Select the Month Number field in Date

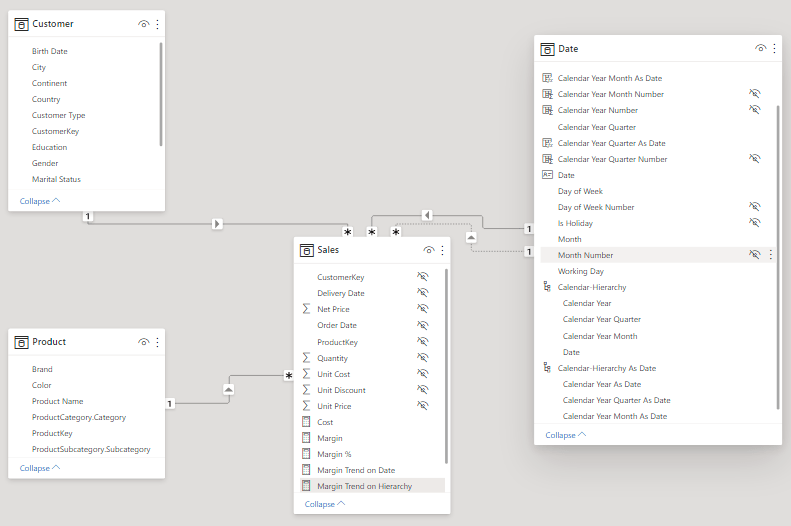pos(586,255)
